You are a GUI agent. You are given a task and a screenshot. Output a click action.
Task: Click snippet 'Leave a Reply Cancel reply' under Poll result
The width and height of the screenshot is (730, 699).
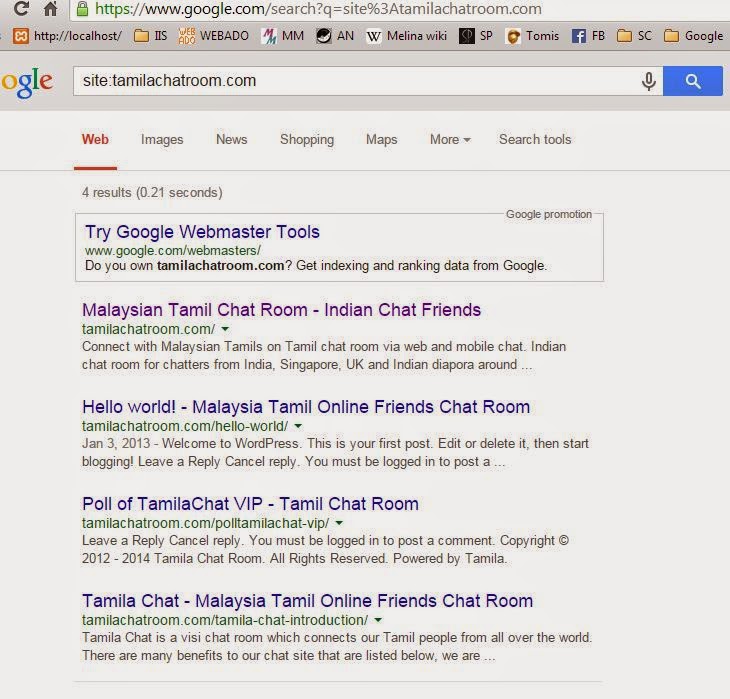tap(162, 541)
